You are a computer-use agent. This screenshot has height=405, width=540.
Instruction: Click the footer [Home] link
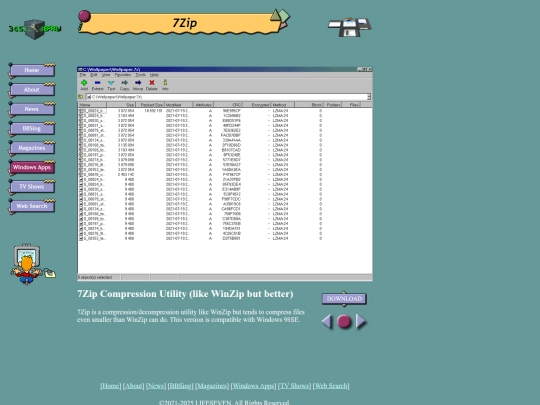click(x=111, y=386)
